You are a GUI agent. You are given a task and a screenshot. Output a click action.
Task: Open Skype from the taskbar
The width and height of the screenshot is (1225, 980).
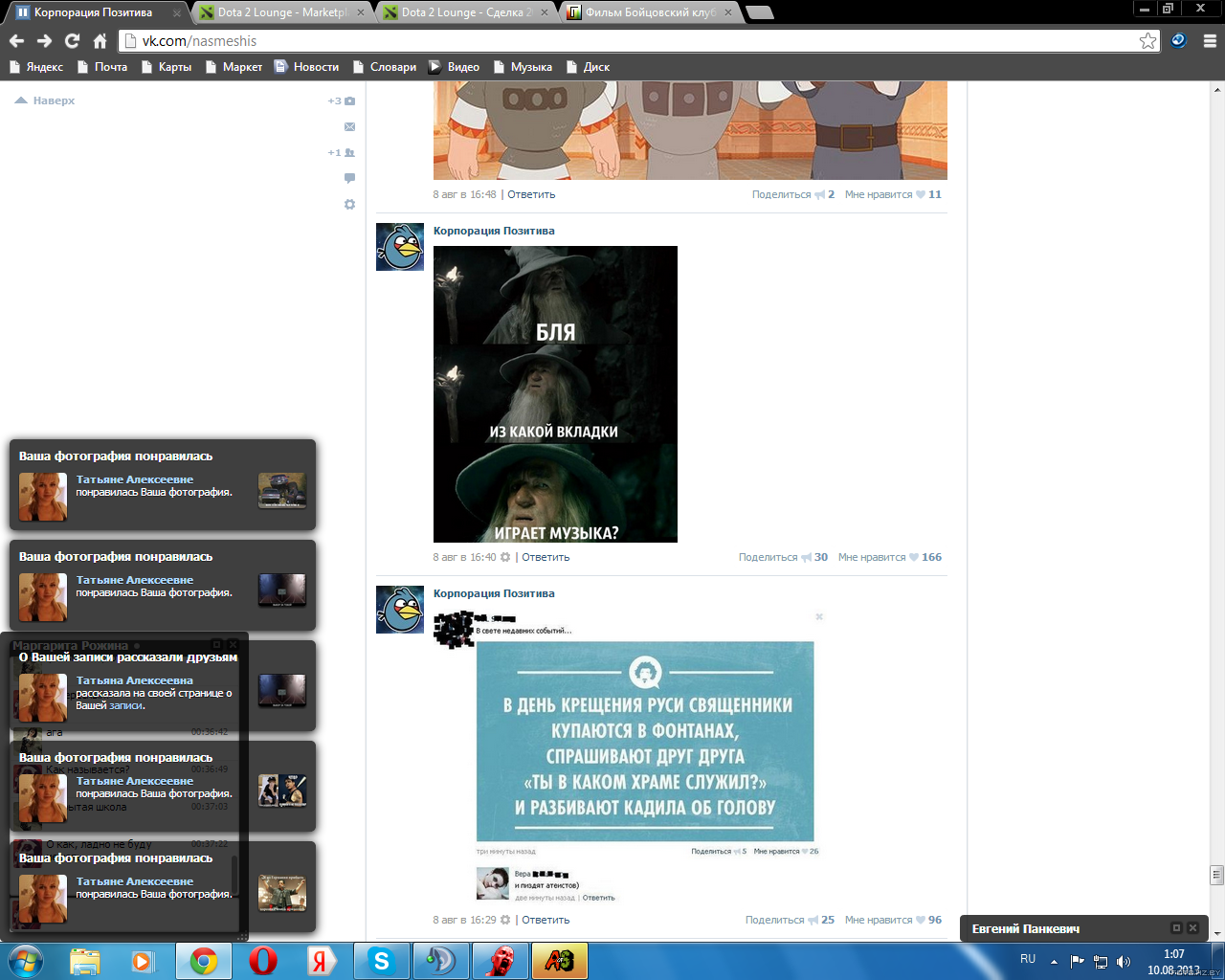381,961
